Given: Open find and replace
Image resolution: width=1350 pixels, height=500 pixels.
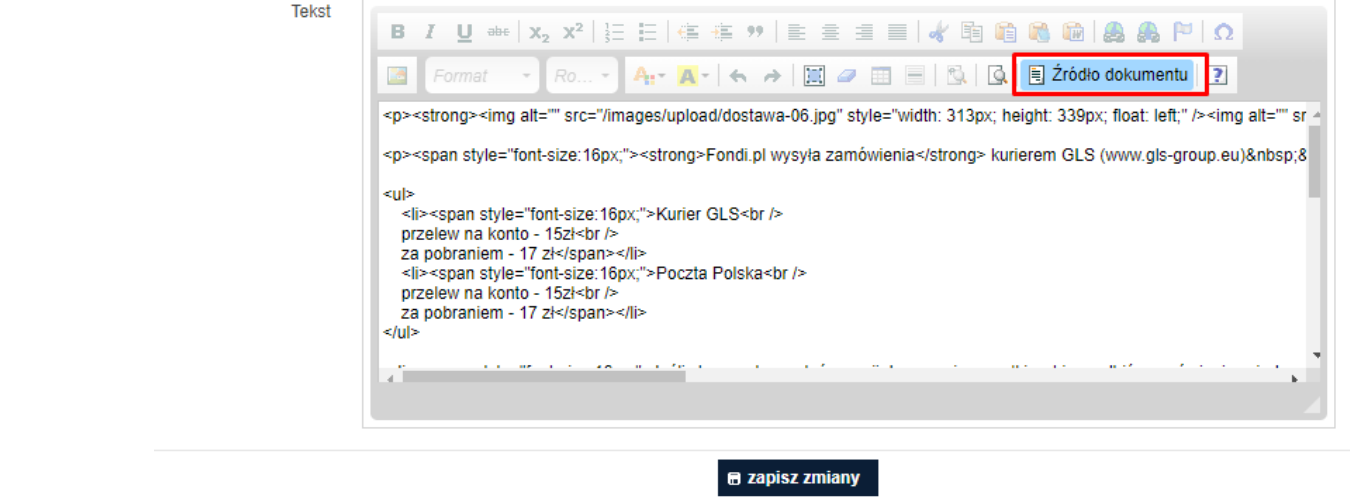Looking at the screenshot, I should point(955,75).
